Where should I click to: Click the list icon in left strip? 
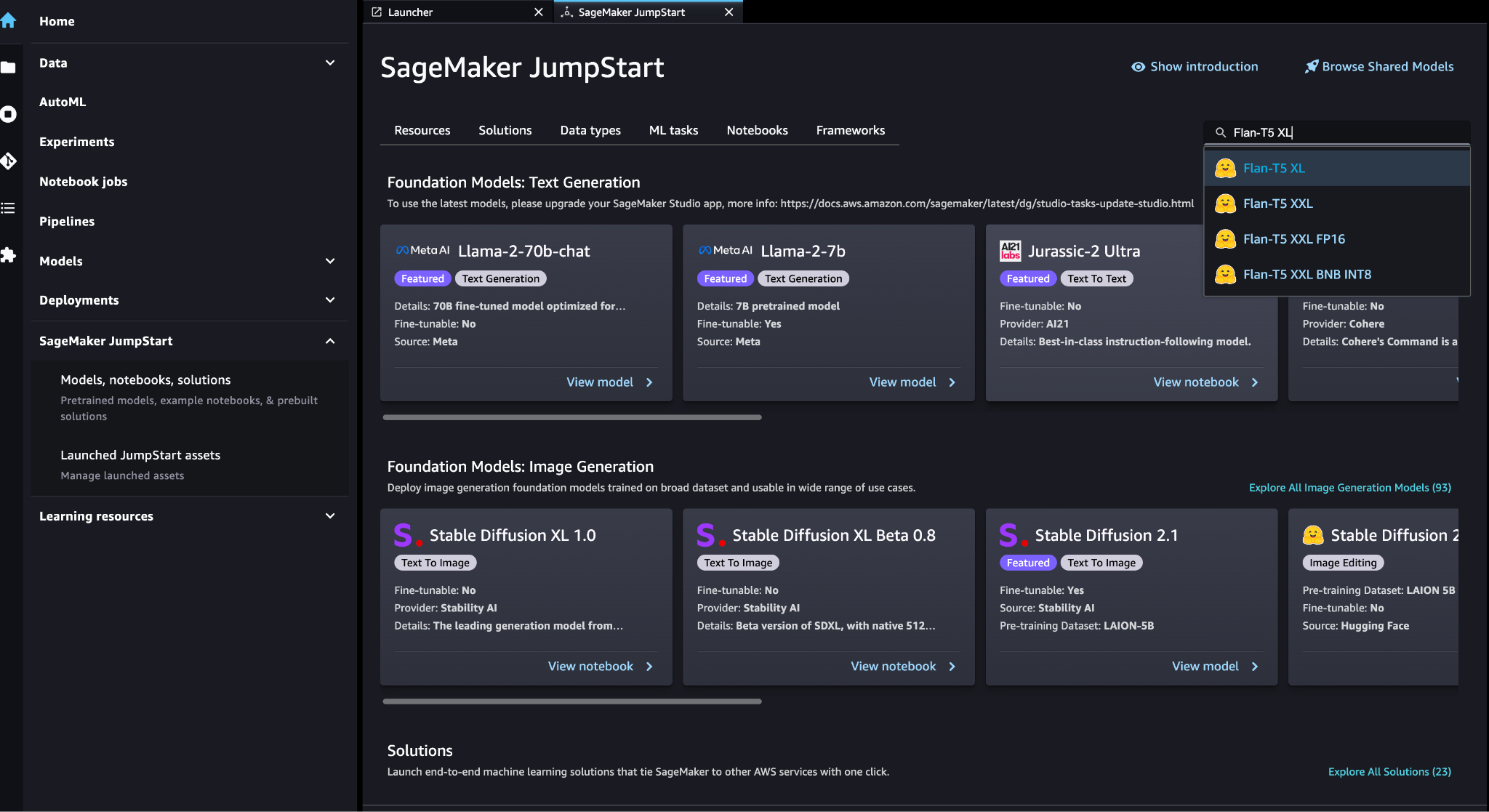pyautogui.click(x=9, y=209)
